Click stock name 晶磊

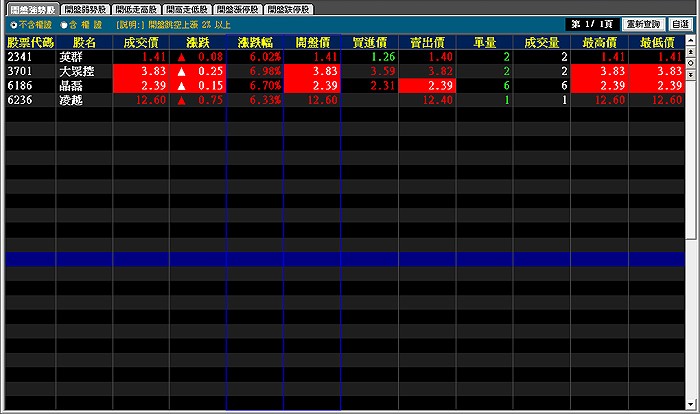[x=71, y=86]
